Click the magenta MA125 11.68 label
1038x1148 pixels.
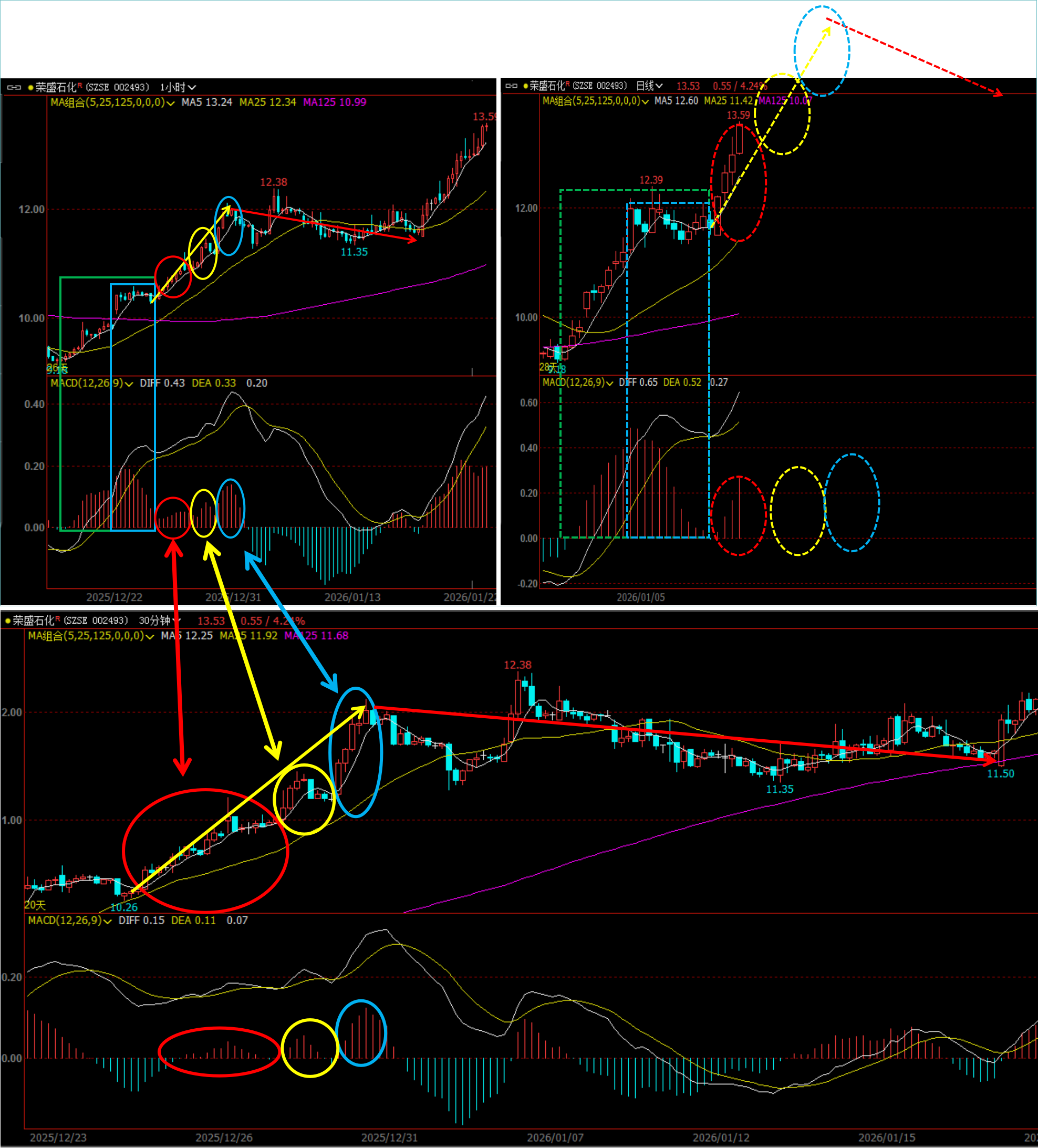click(x=317, y=636)
